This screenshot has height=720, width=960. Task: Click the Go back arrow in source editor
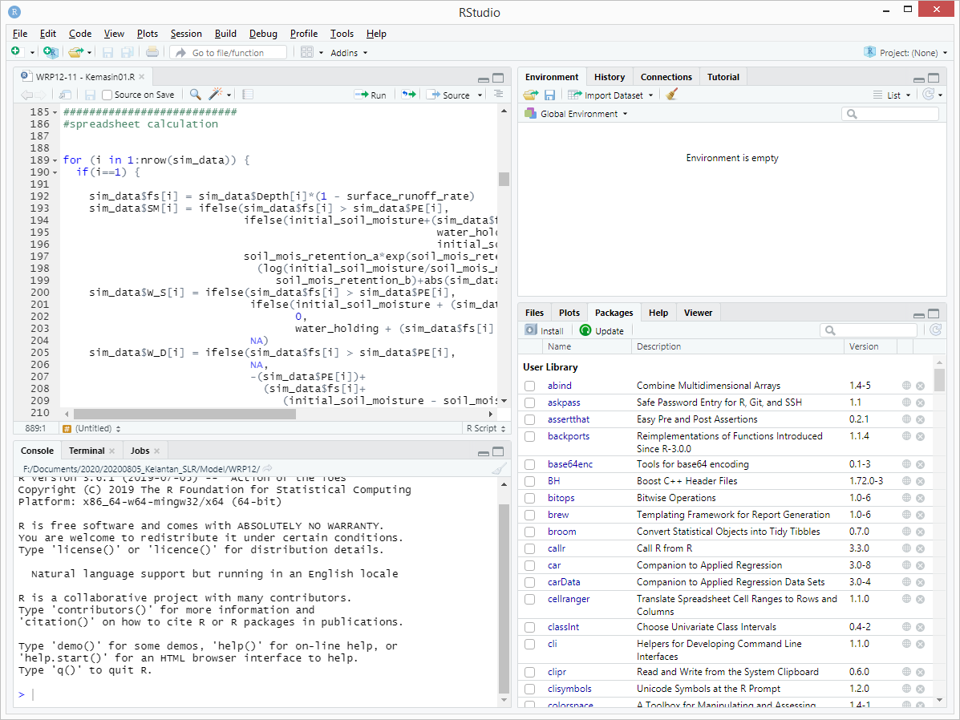(26, 94)
